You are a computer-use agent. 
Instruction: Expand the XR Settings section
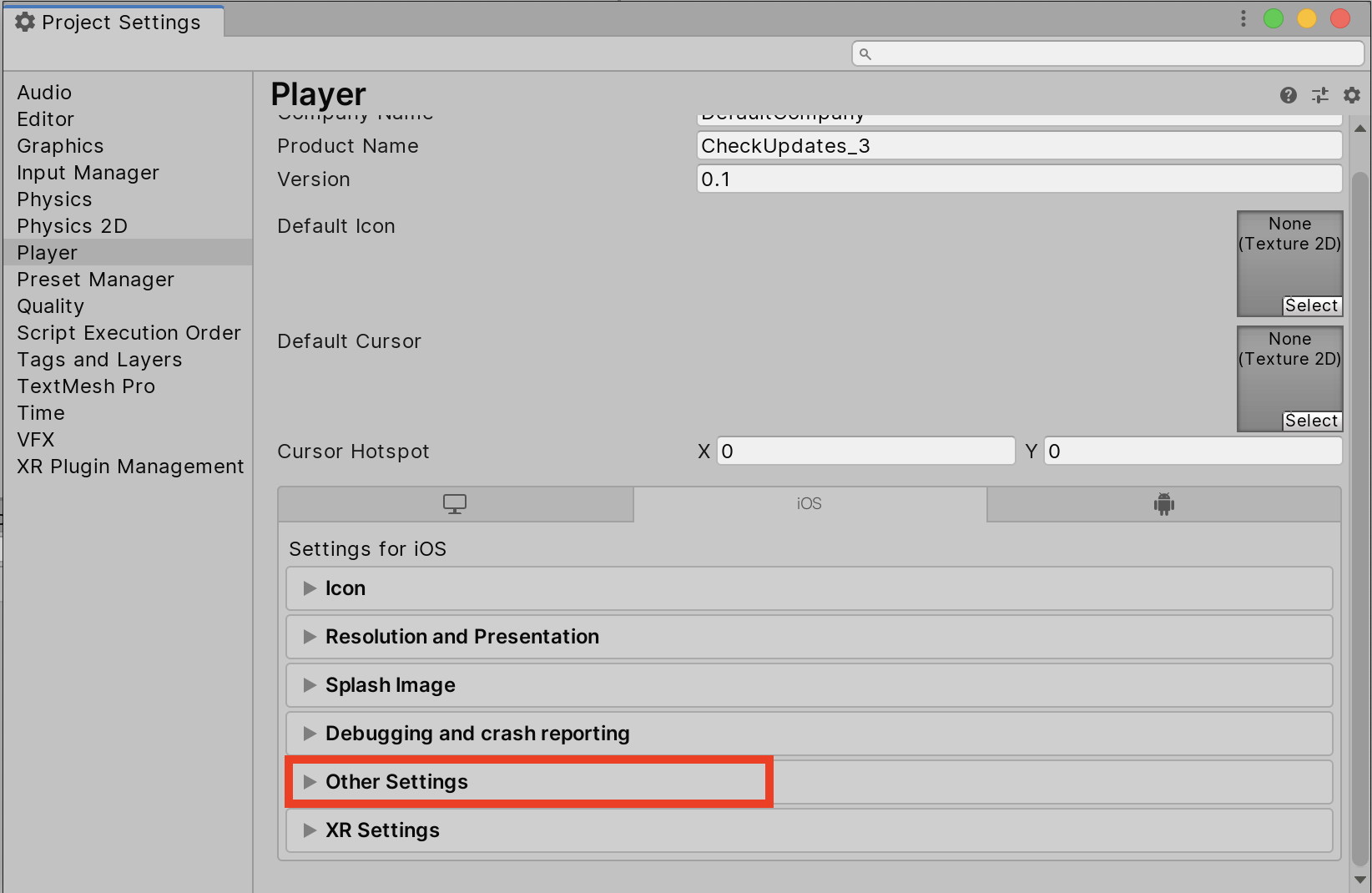tap(809, 830)
